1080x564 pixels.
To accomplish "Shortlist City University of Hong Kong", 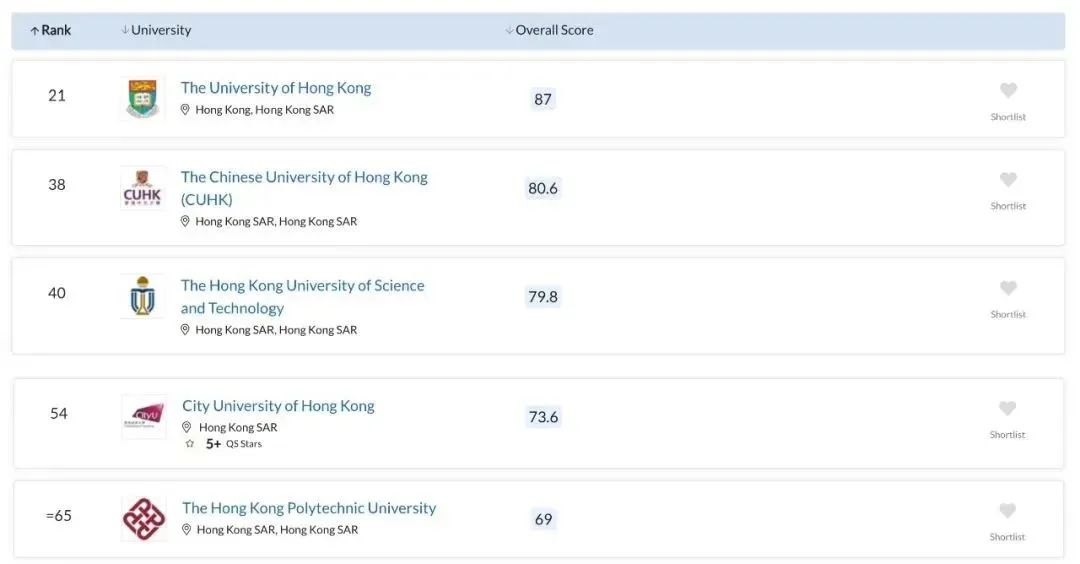I will click(1007, 409).
